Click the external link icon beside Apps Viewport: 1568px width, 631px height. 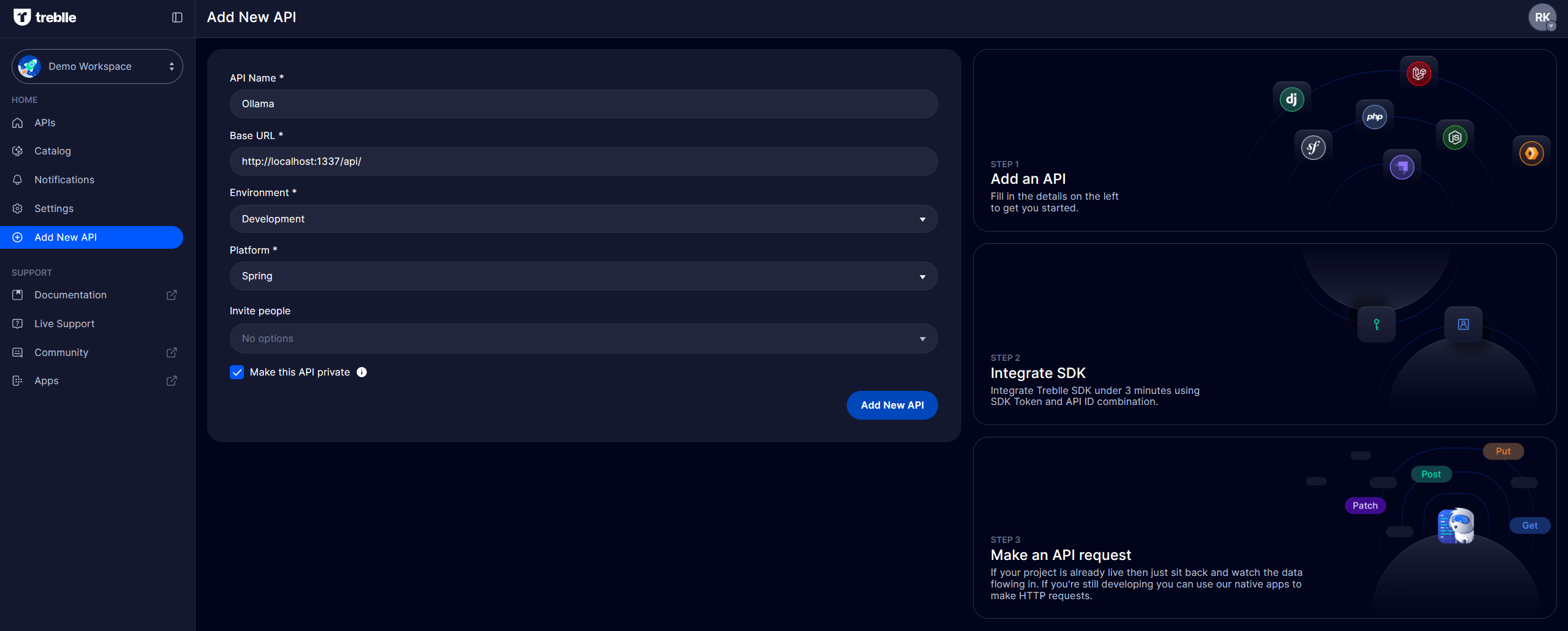pos(172,381)
